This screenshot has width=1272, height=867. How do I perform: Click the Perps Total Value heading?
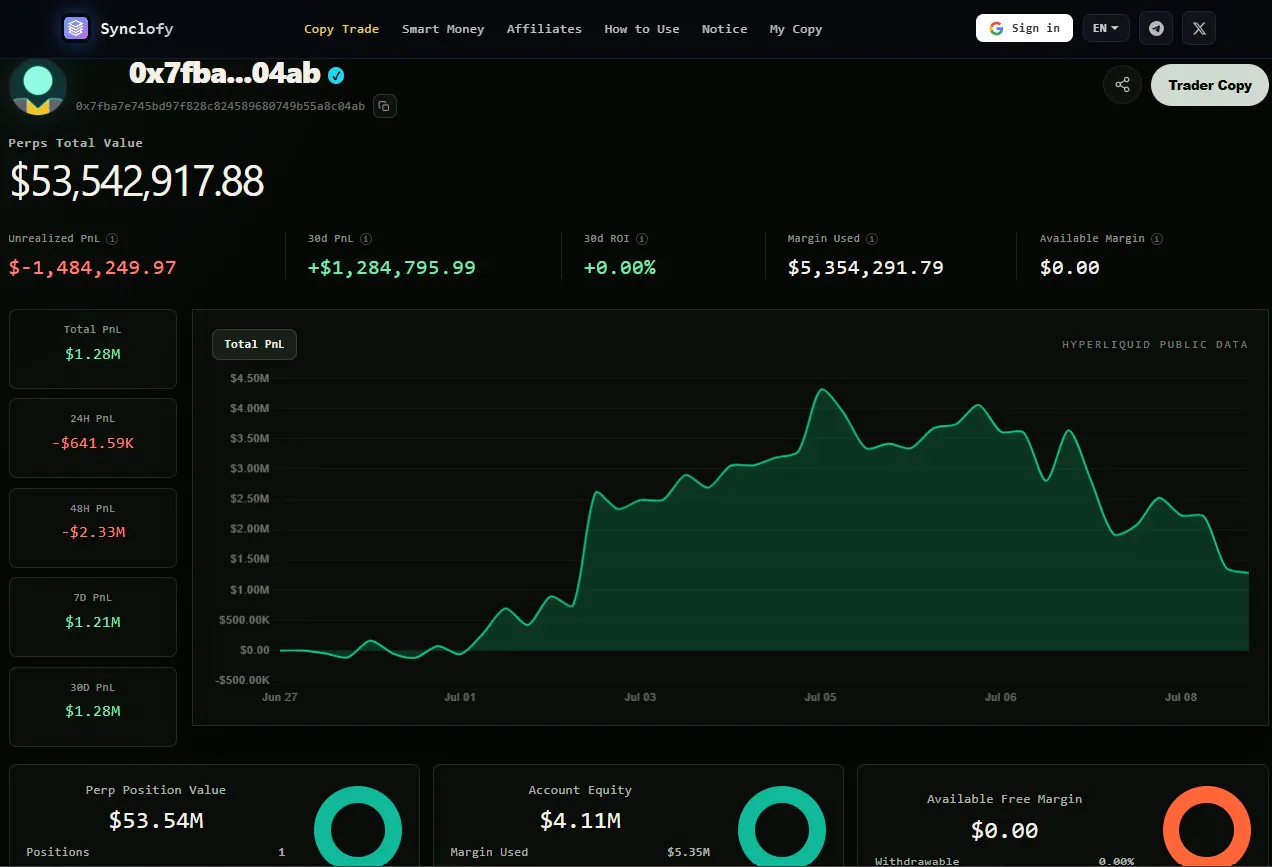click(75, 143)
